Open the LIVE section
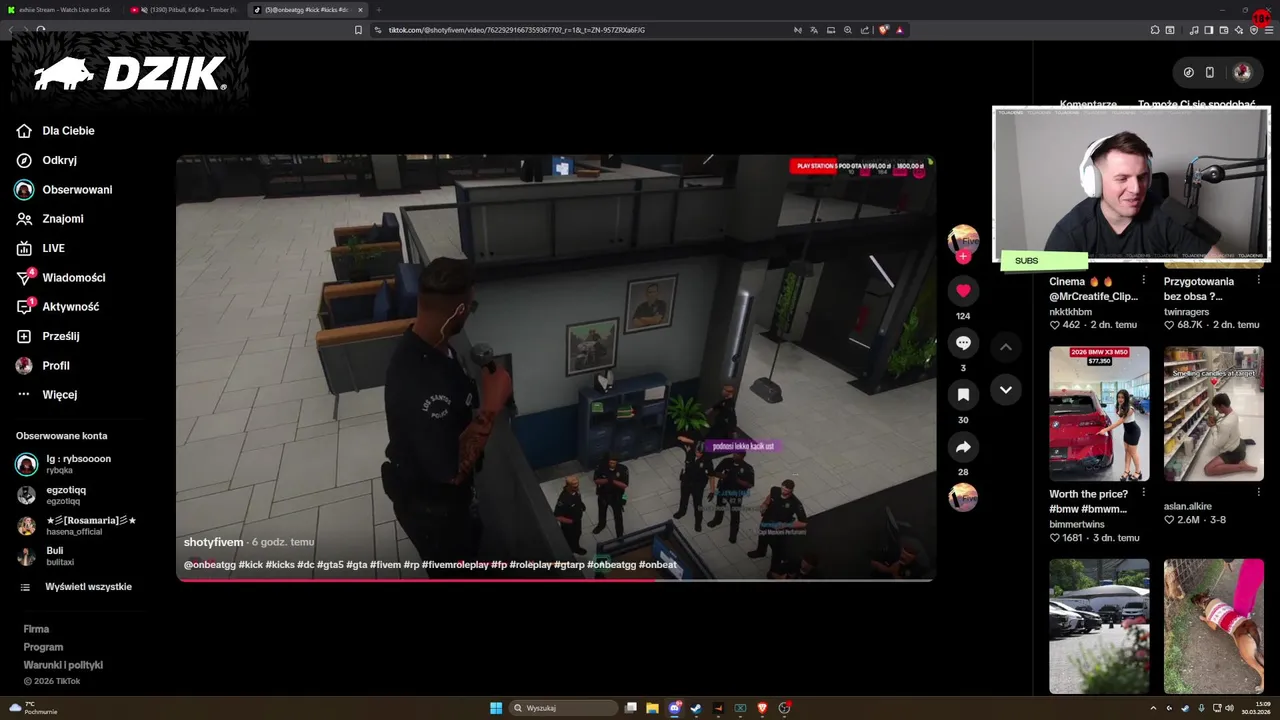Screen dimensions: 1280x720 [x=40, y=248]
